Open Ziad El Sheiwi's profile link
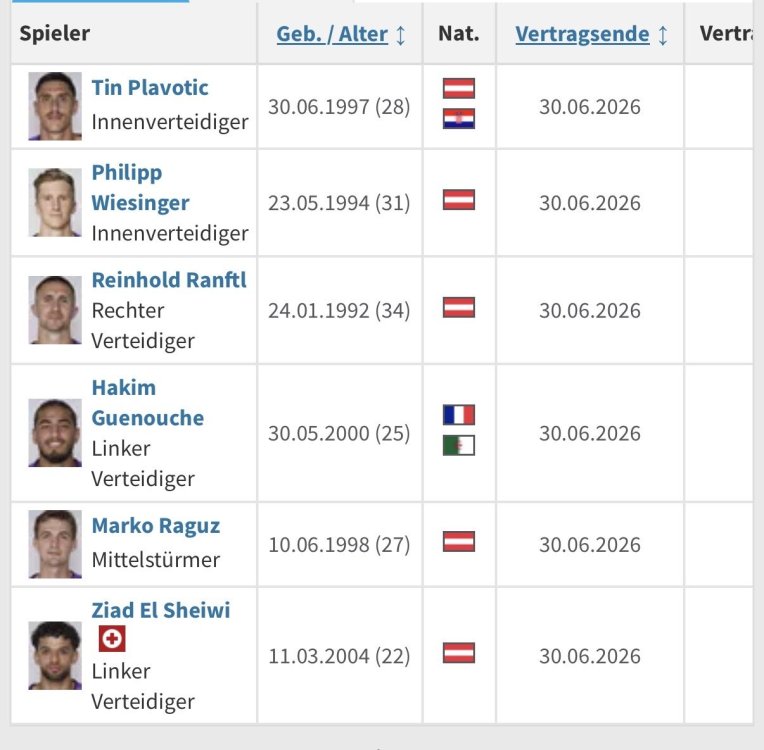This screenshot has height=750, width=764. [160, 609]
